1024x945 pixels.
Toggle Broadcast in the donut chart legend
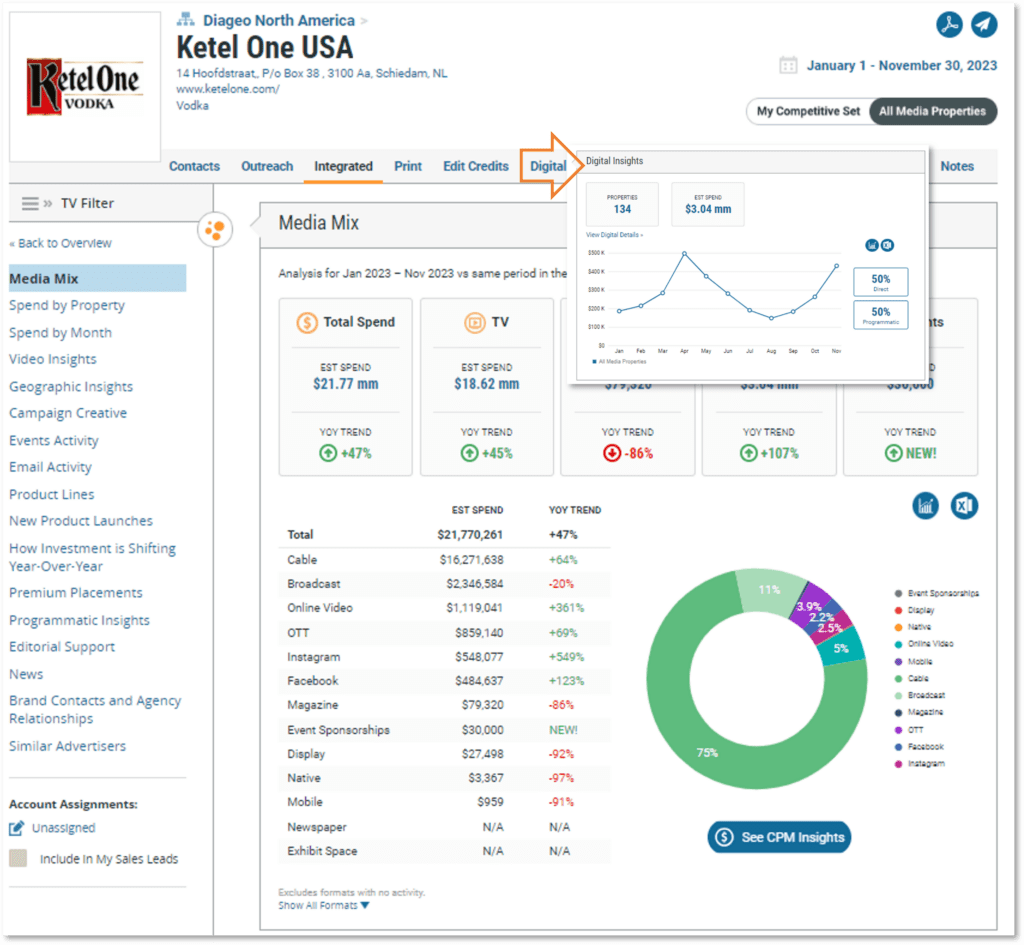pos(920,696)
